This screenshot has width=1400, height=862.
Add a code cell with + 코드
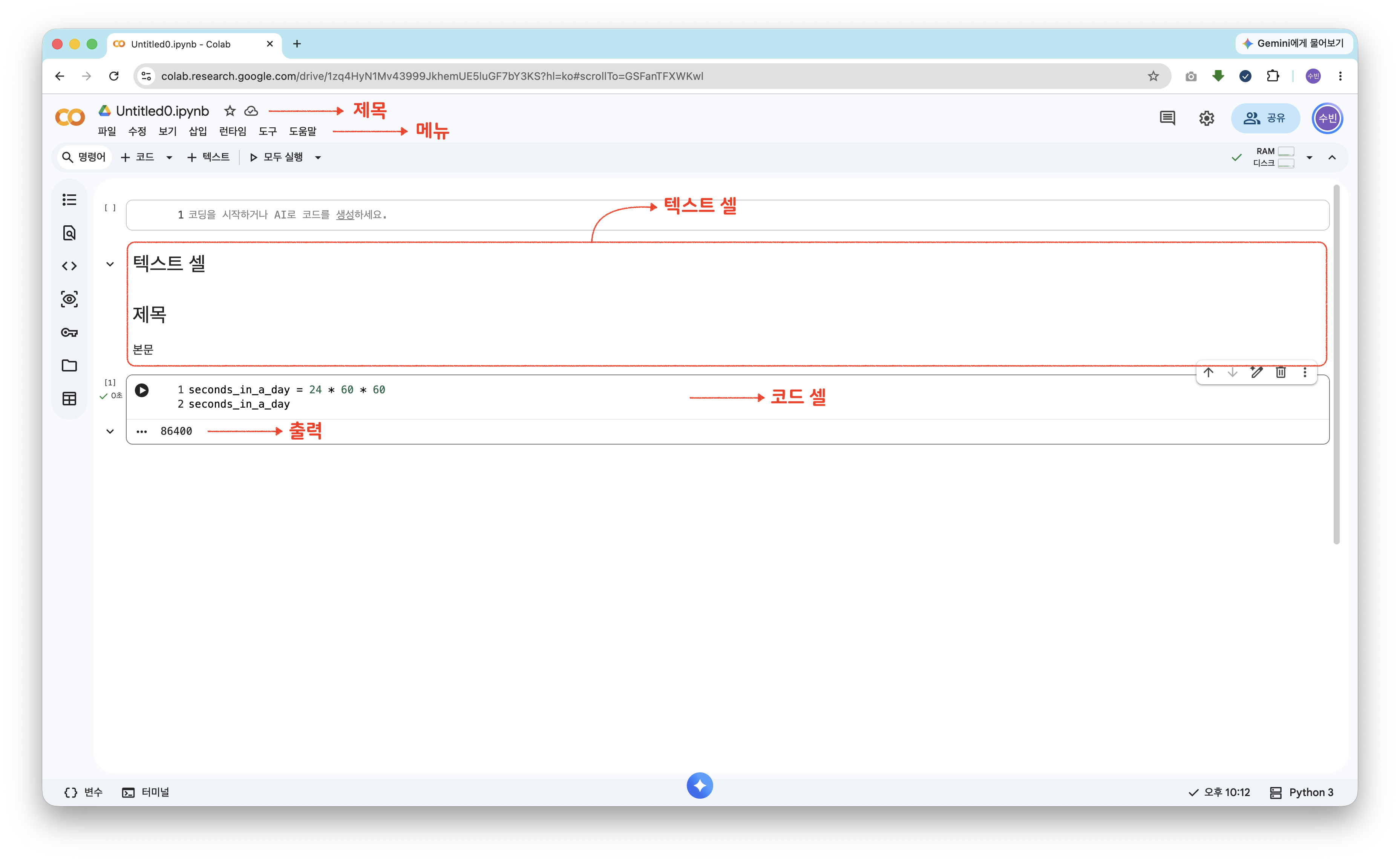[x=138, y=157]
